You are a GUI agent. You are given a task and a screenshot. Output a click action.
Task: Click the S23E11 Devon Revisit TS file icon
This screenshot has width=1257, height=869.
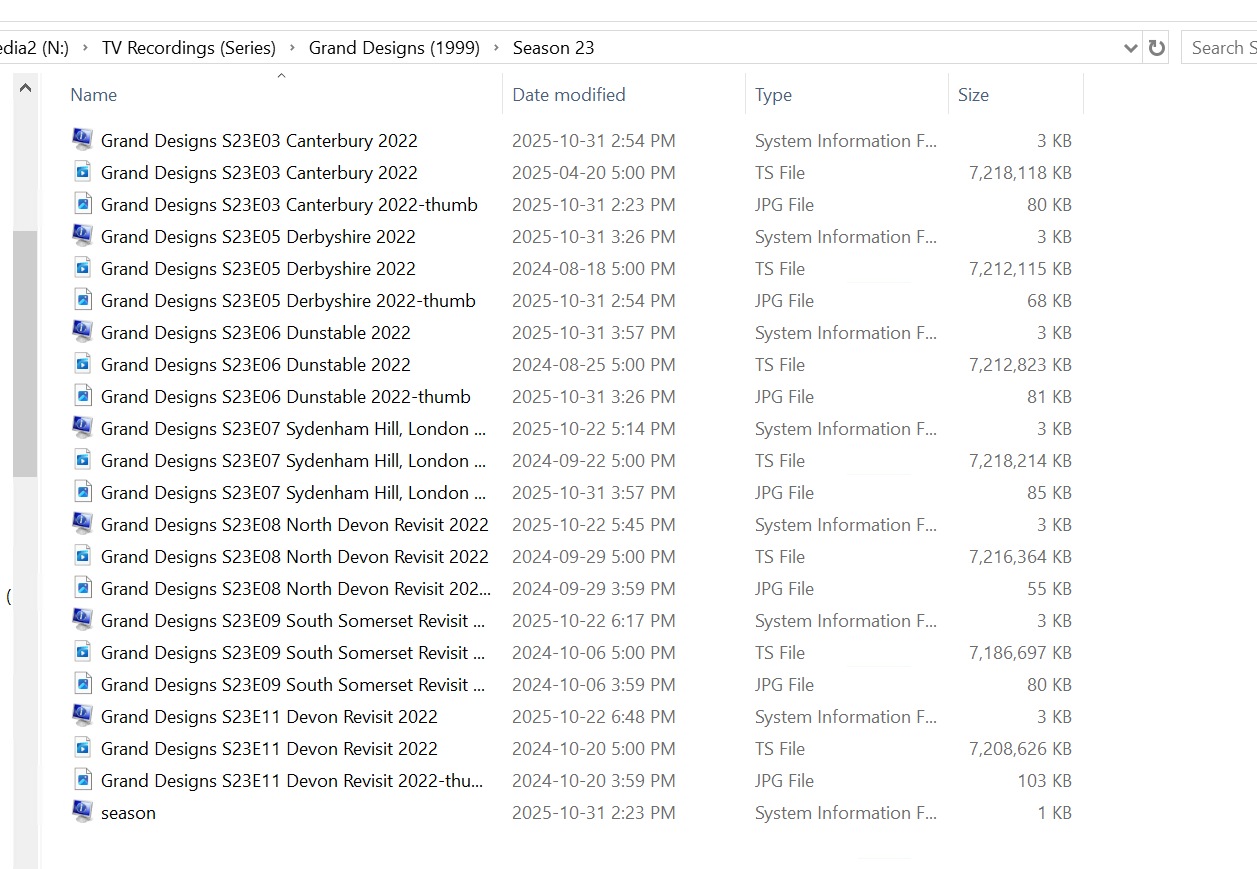83,748
